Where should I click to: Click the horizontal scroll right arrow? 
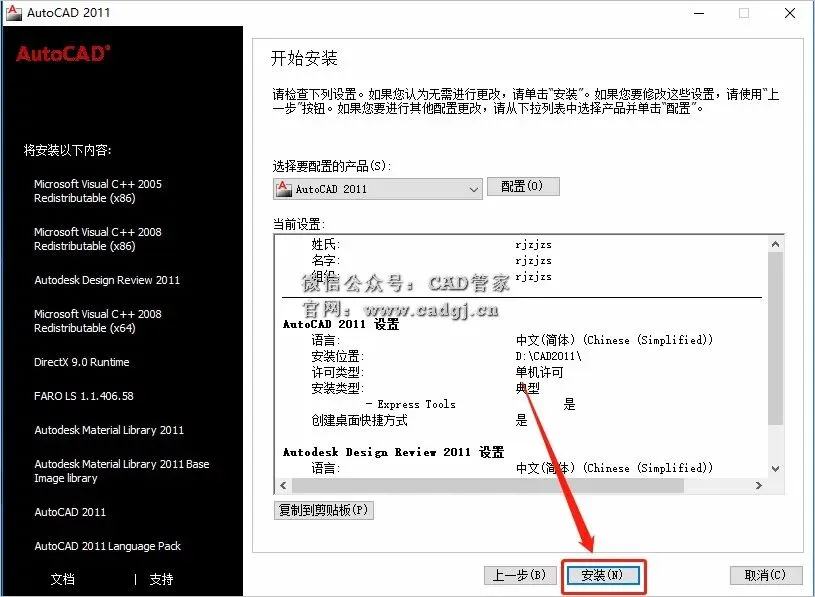[x=759, y=485]
